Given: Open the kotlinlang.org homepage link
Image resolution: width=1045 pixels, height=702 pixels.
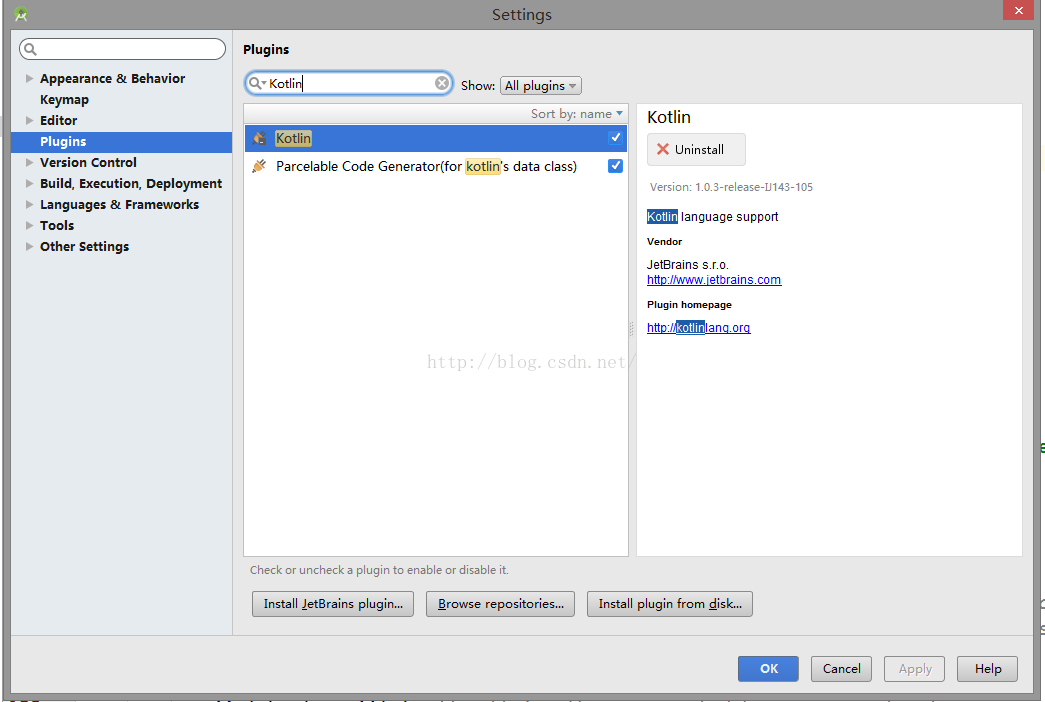Looking at the screenshot, I should pyautogui.click(x=698, y=328).
